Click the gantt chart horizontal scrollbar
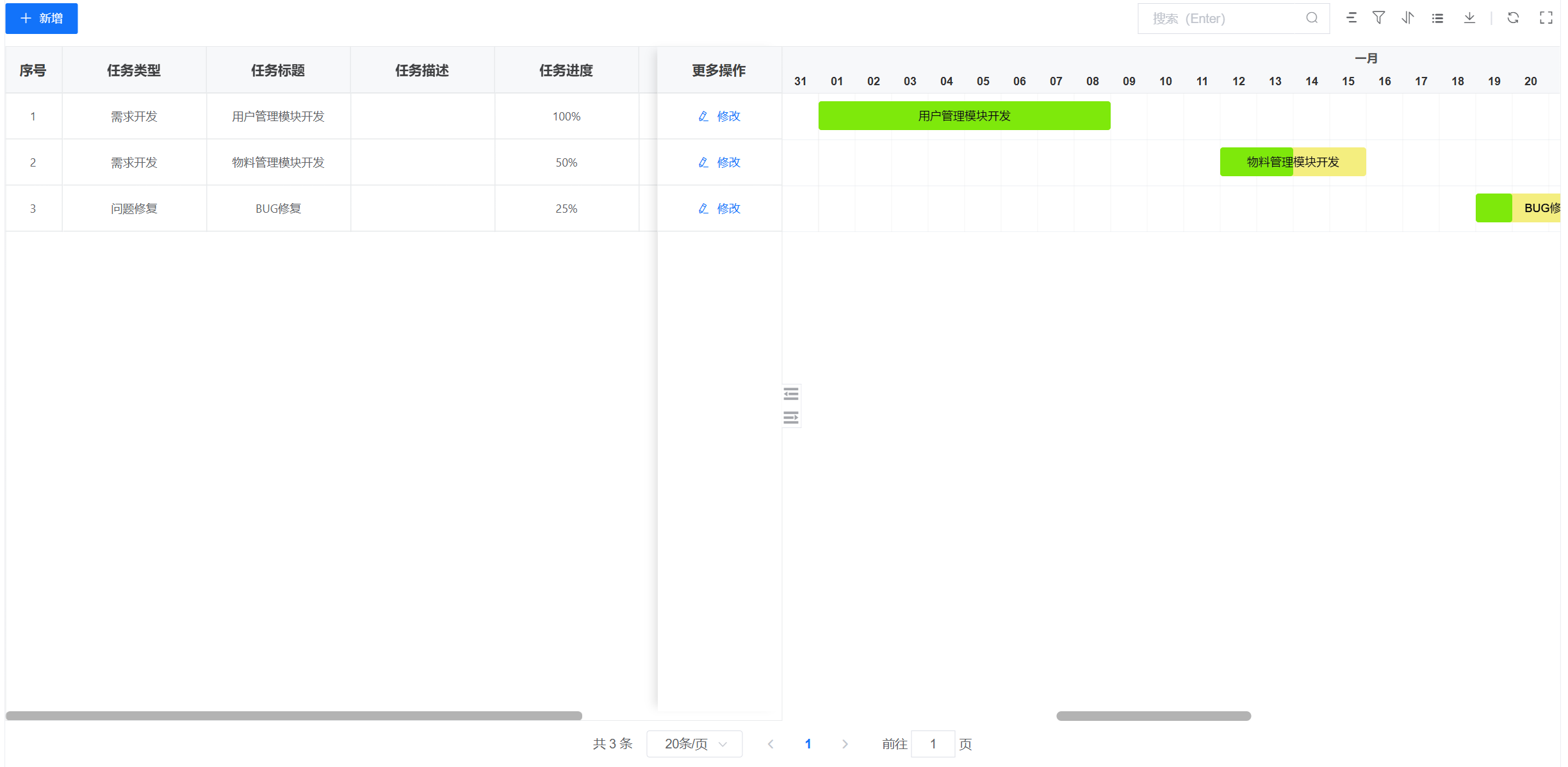This screenshot has height=767, width=1568. tap(1153, 716)
